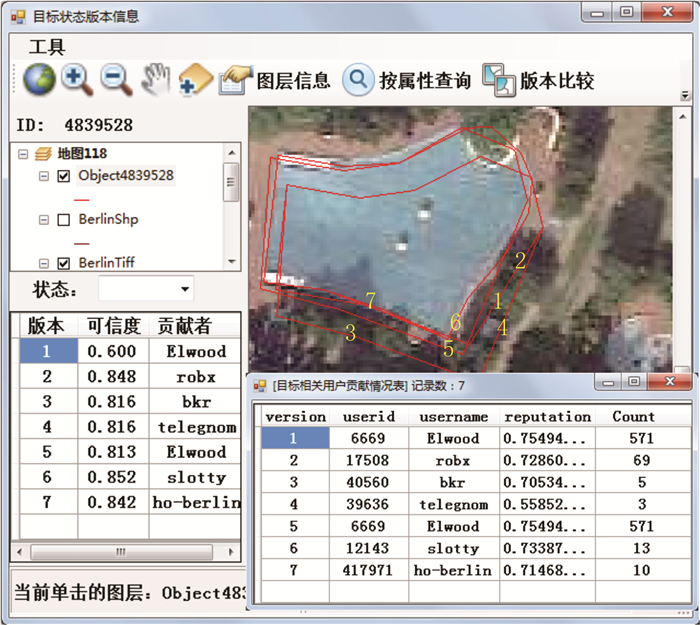Click the version table horizontal scrollbar
The image size is (700, 625).
119,551
